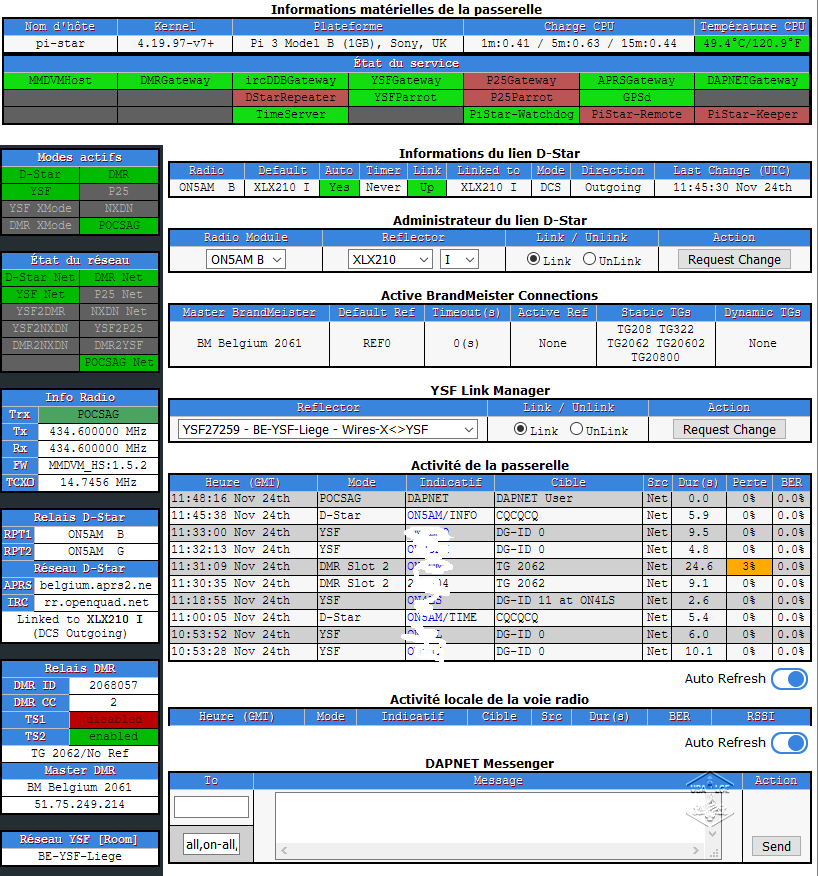Click the 11:48:16 POCSAG activity row

(x=490, y=498)
